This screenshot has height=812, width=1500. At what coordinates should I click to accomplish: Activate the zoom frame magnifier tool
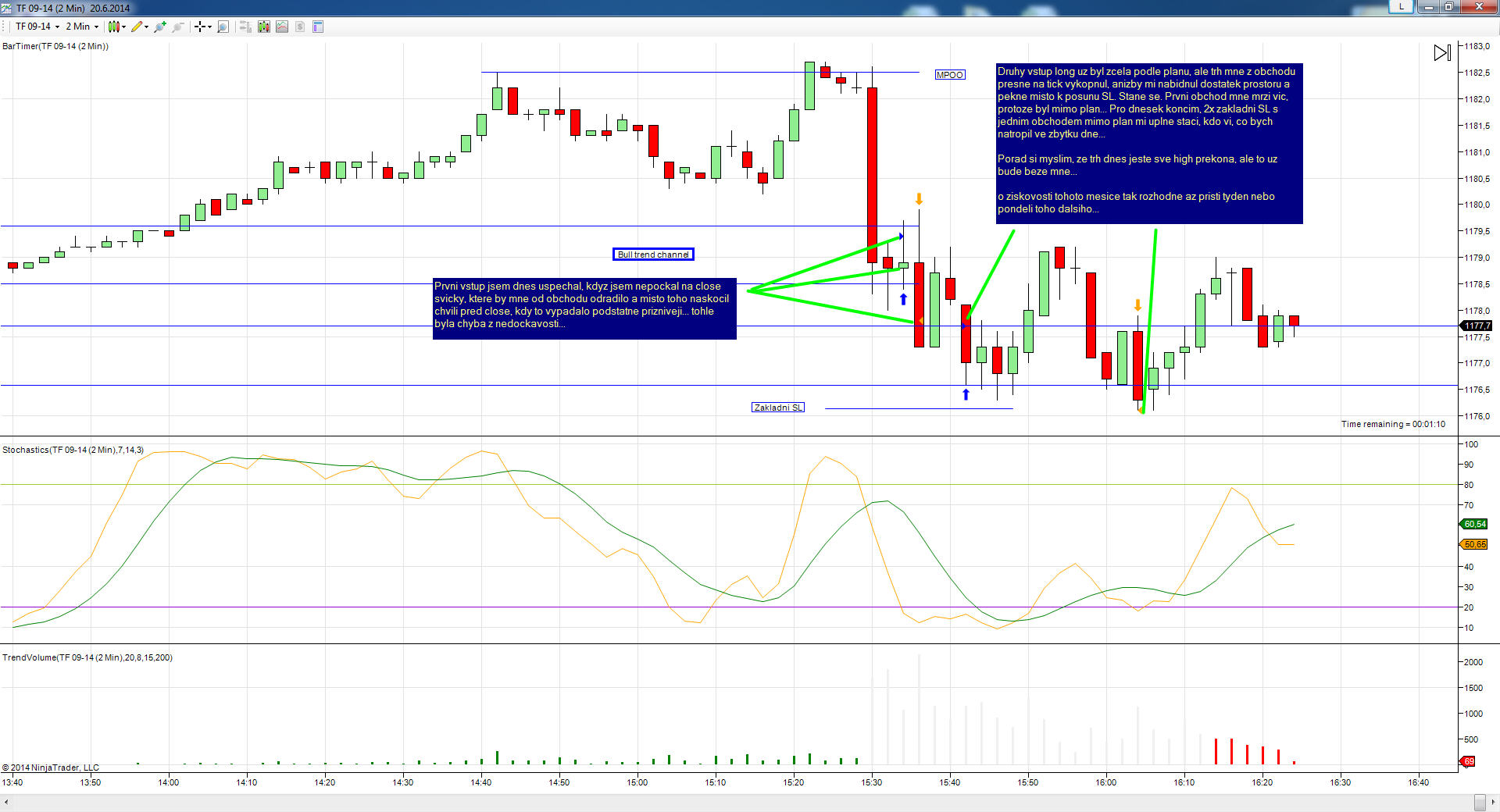[x=223, y=27]
